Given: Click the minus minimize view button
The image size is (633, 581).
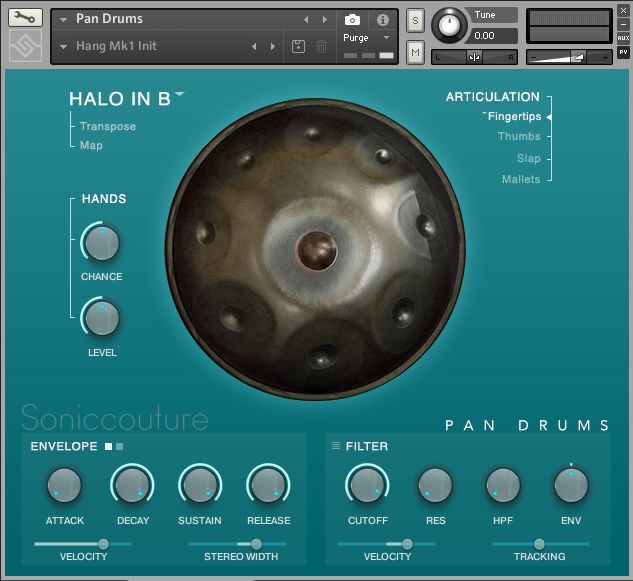Looking at the screenshot, I should (x=623, y=24).
